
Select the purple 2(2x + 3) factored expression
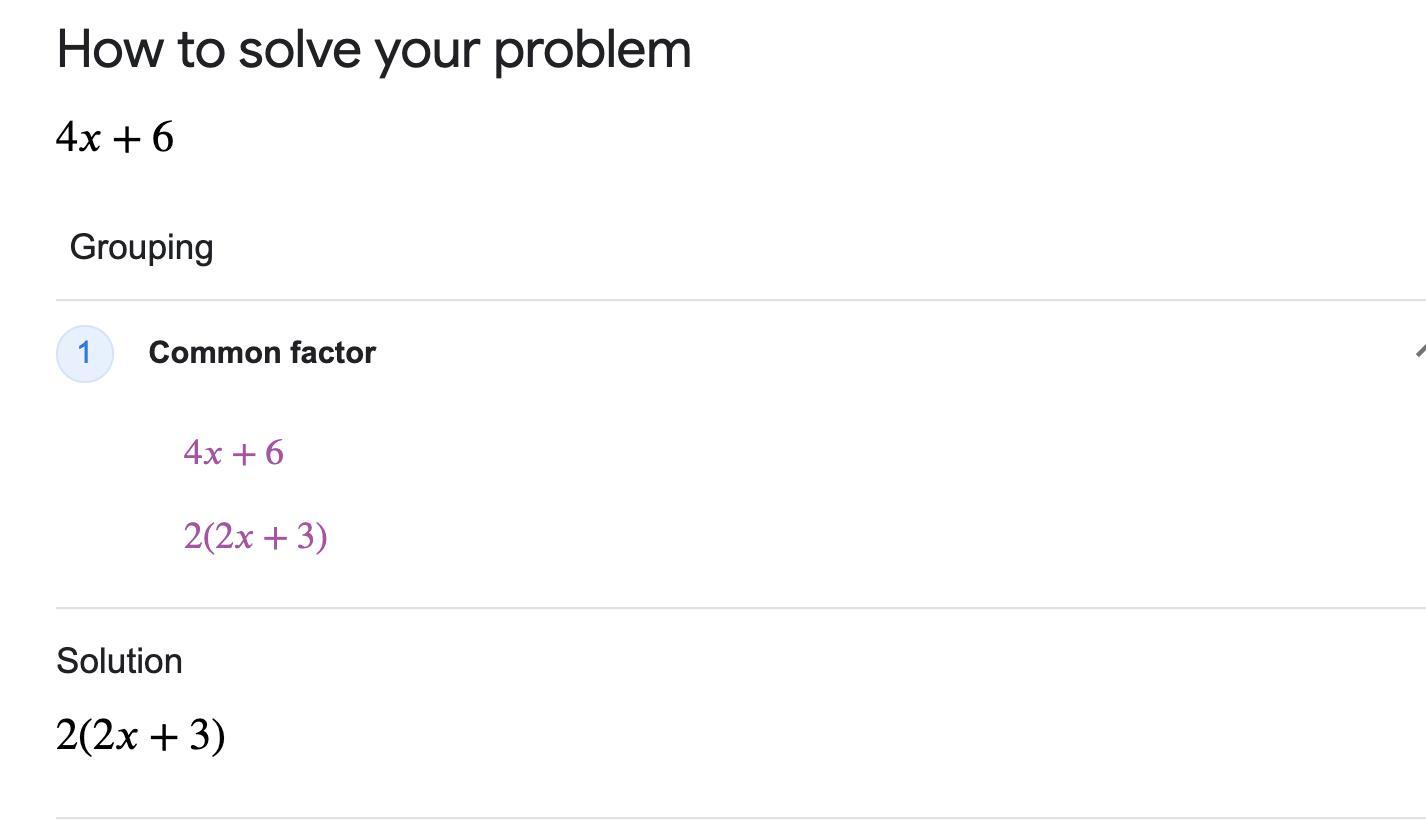point(256,537)
